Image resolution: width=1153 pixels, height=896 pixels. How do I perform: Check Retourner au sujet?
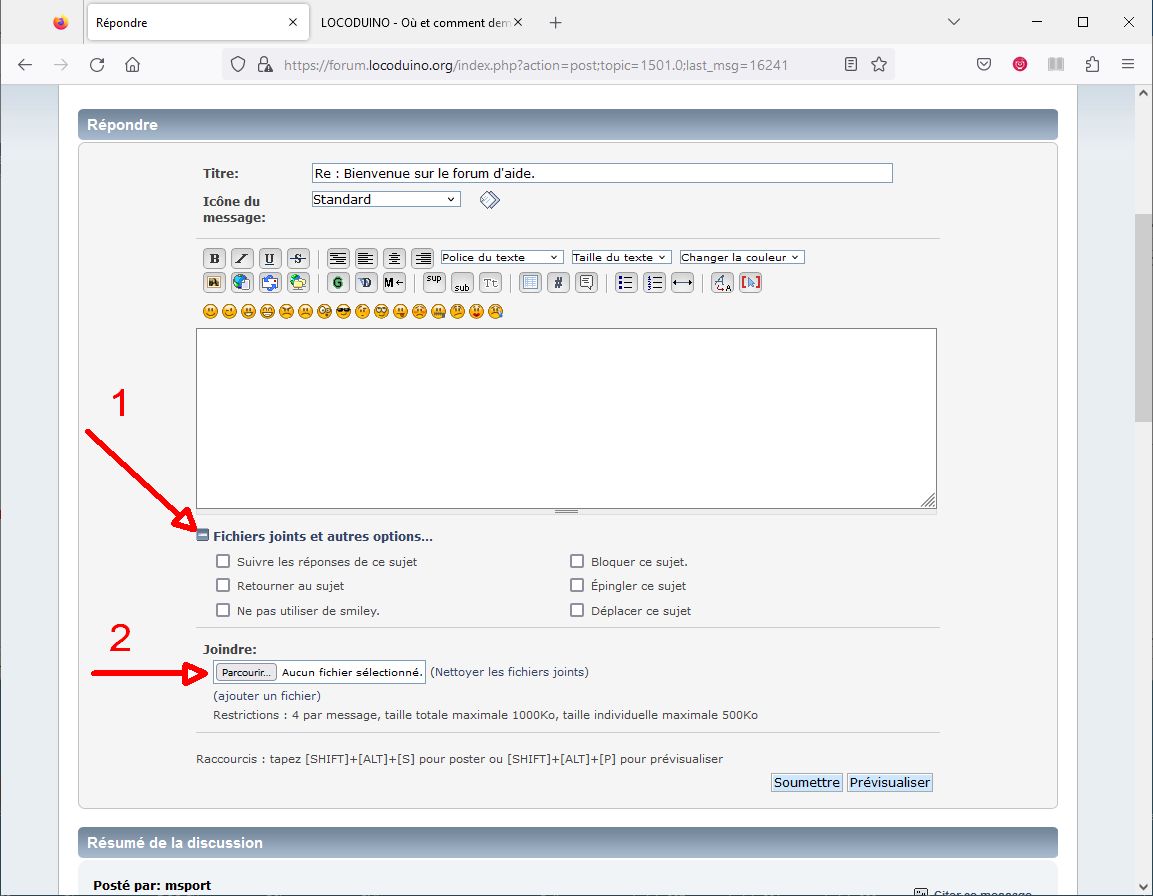tap(223, 586)
